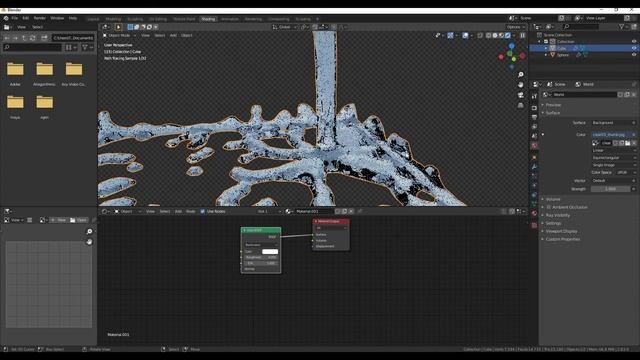The image size is (640, 360).
Task: Click the Roughness slider on shader node
Action: click(x=261, y=258)
